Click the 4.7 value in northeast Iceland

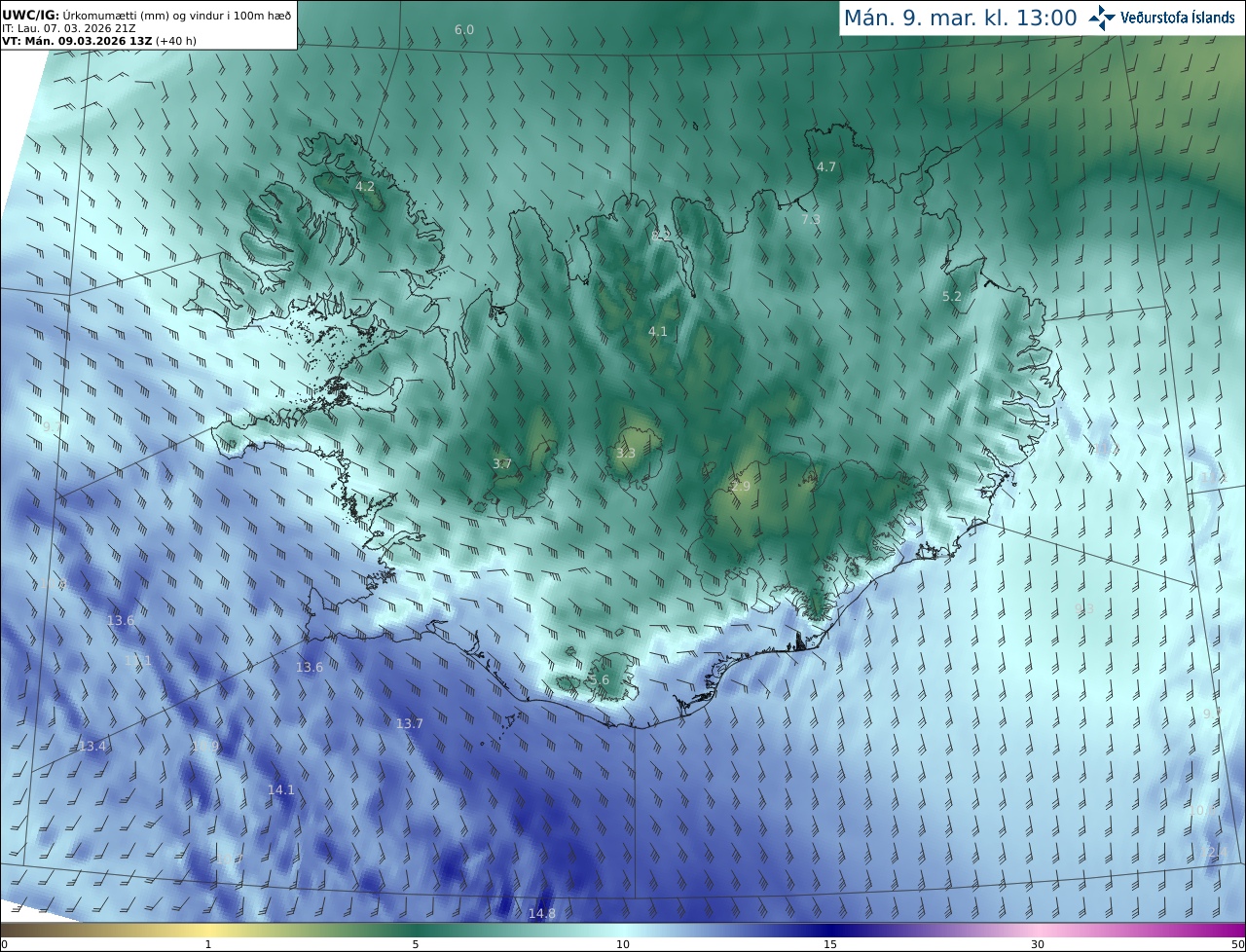click(826, 167)
